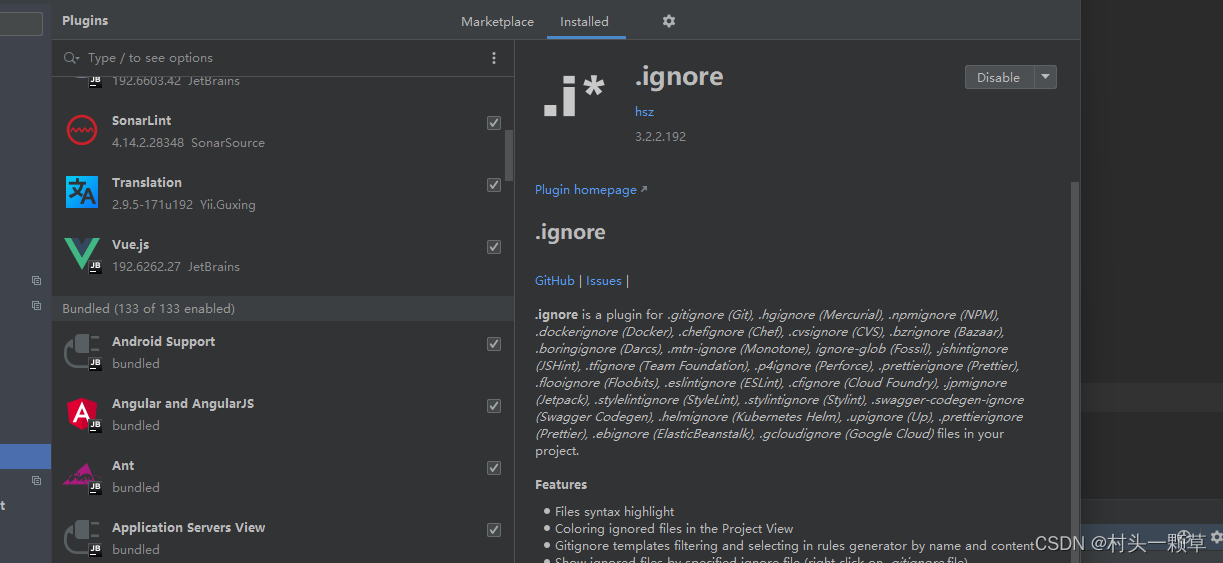This screenshot has width=1223, height=563.
Task: Select the Application Servers View icon
Action: [x=82, y=538]
